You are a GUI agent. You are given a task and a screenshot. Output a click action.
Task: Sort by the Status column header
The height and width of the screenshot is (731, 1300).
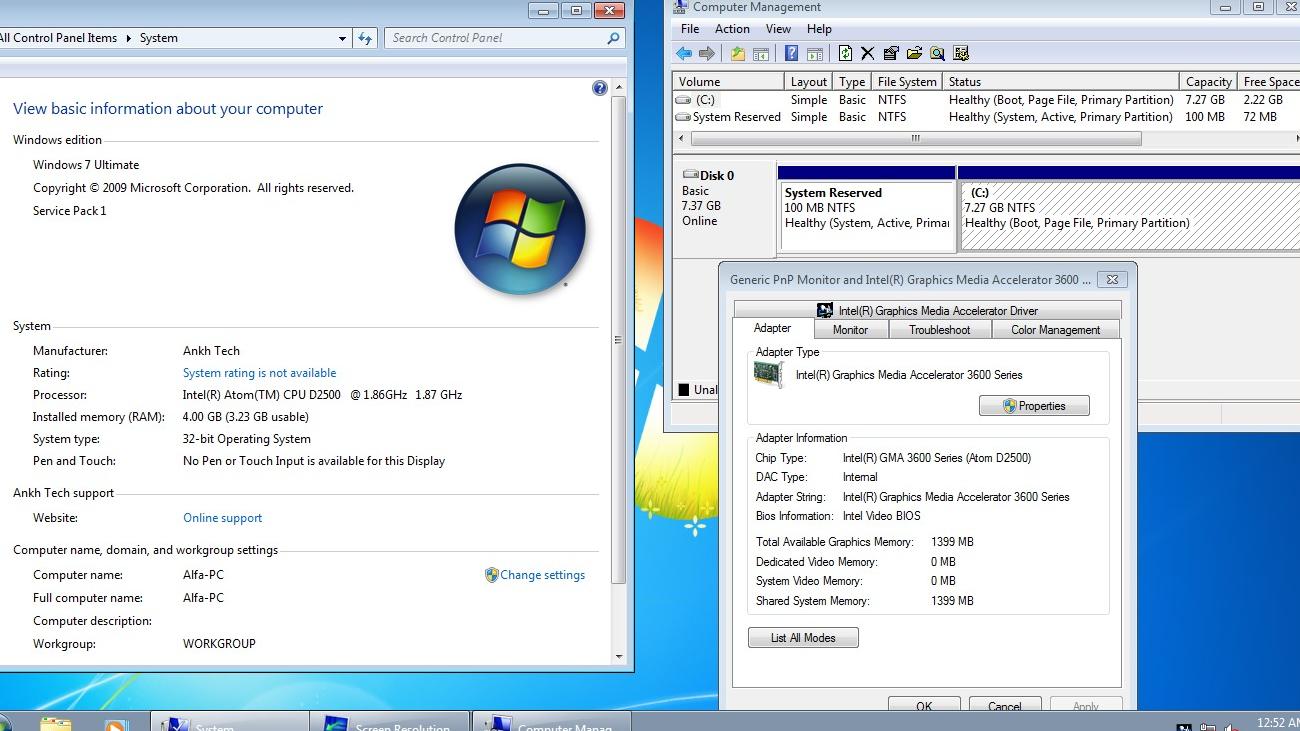(x=1061, y=82)
